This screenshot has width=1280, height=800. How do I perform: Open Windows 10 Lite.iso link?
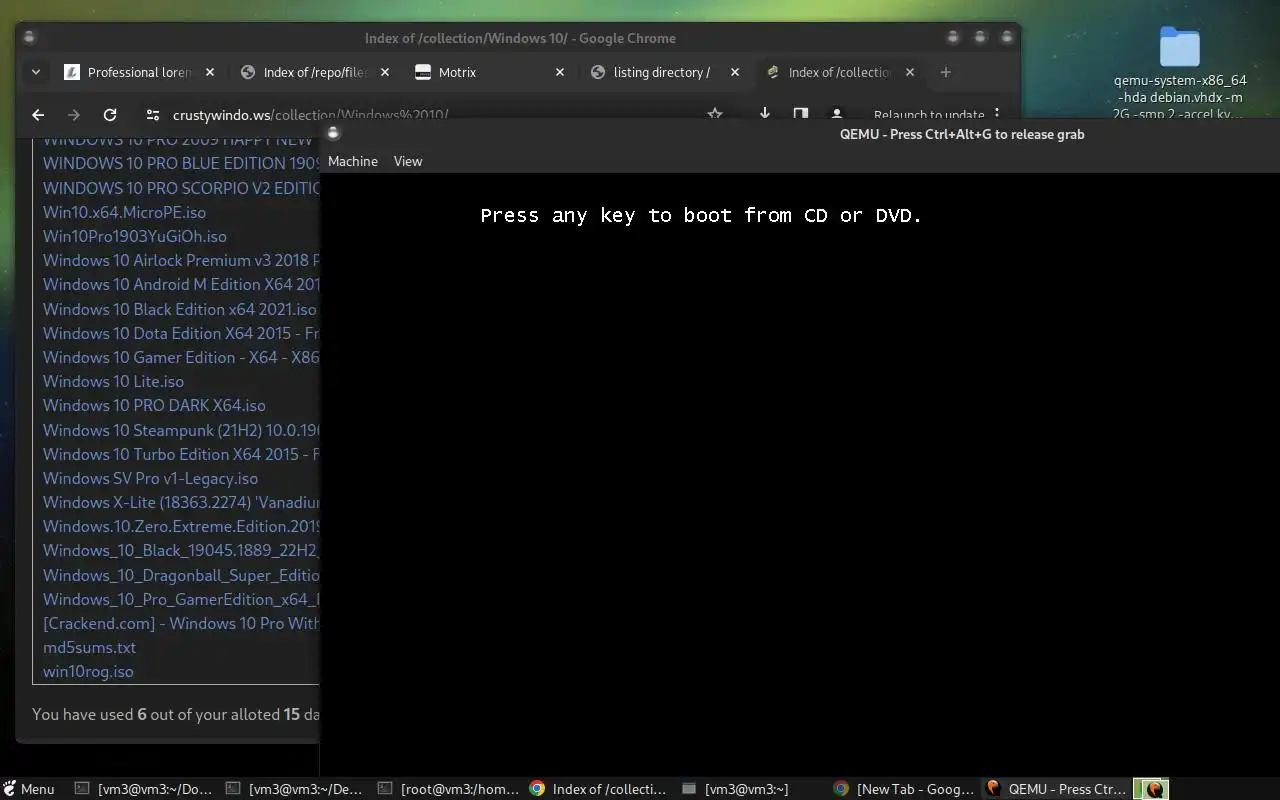coord(113,381)
